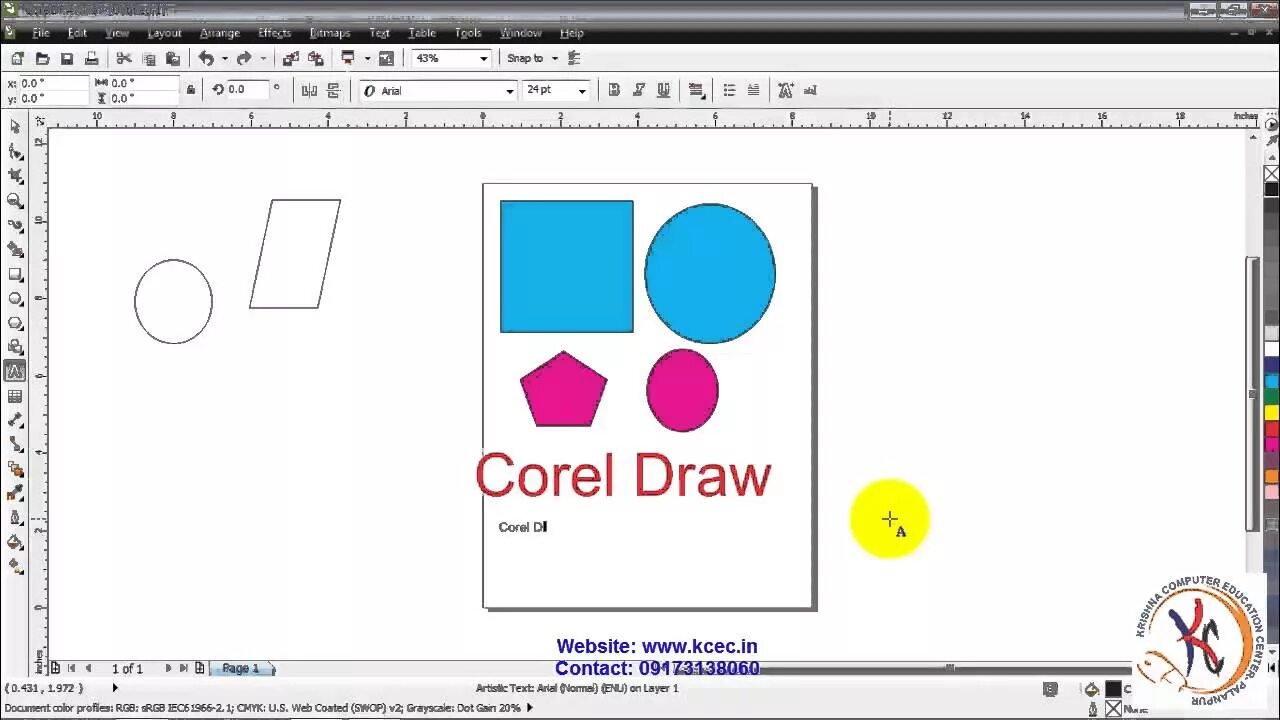The height and width of the screenshot is (720, 1280).
Task: Click the Copy icon in the toolbar
Action: (149, 59)
